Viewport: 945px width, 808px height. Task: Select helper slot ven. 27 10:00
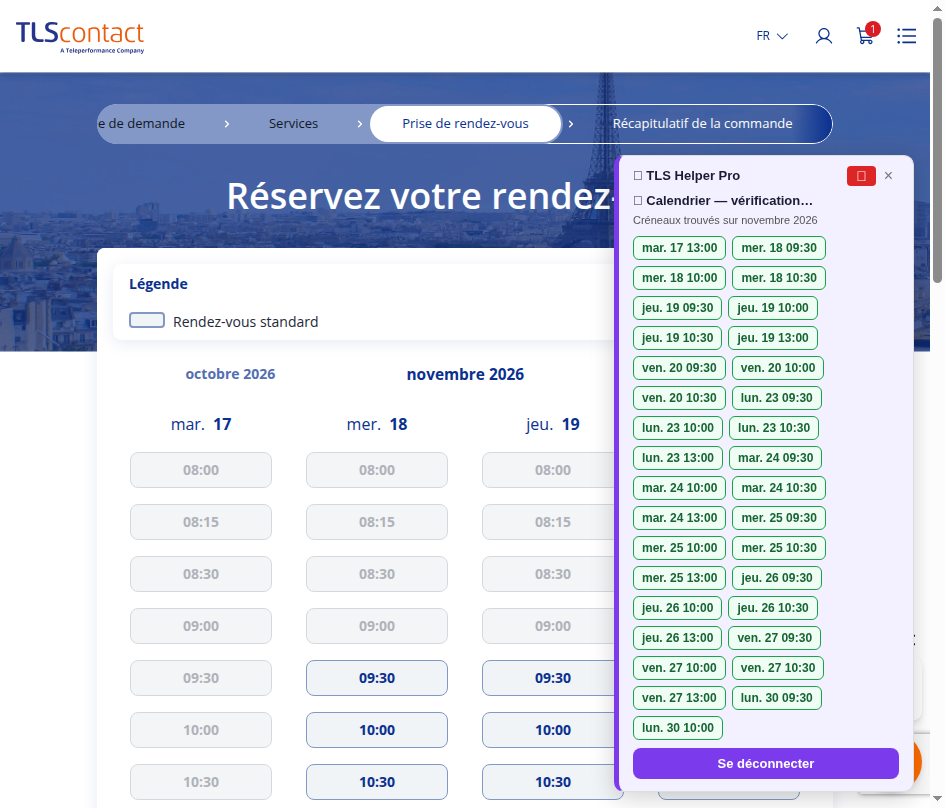[x=679, y=668]
